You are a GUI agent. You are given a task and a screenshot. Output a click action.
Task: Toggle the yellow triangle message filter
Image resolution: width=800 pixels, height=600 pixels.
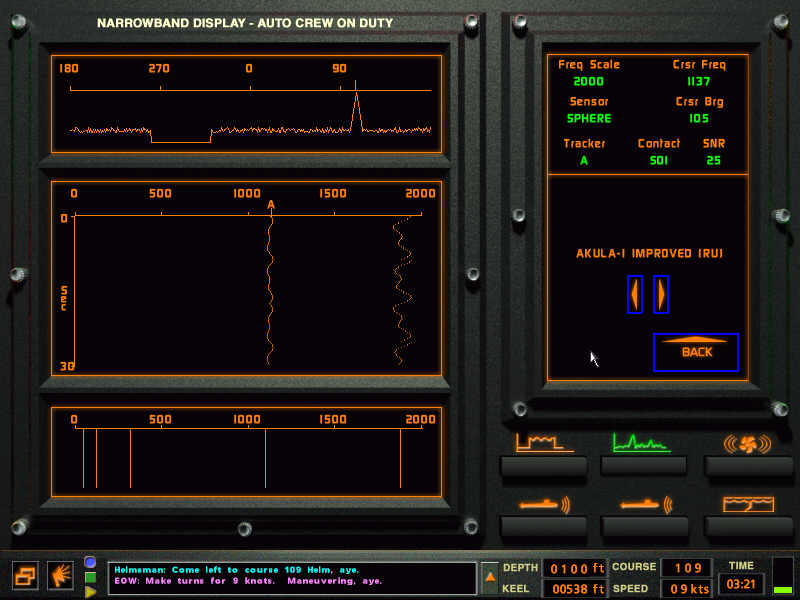point(90,591)
